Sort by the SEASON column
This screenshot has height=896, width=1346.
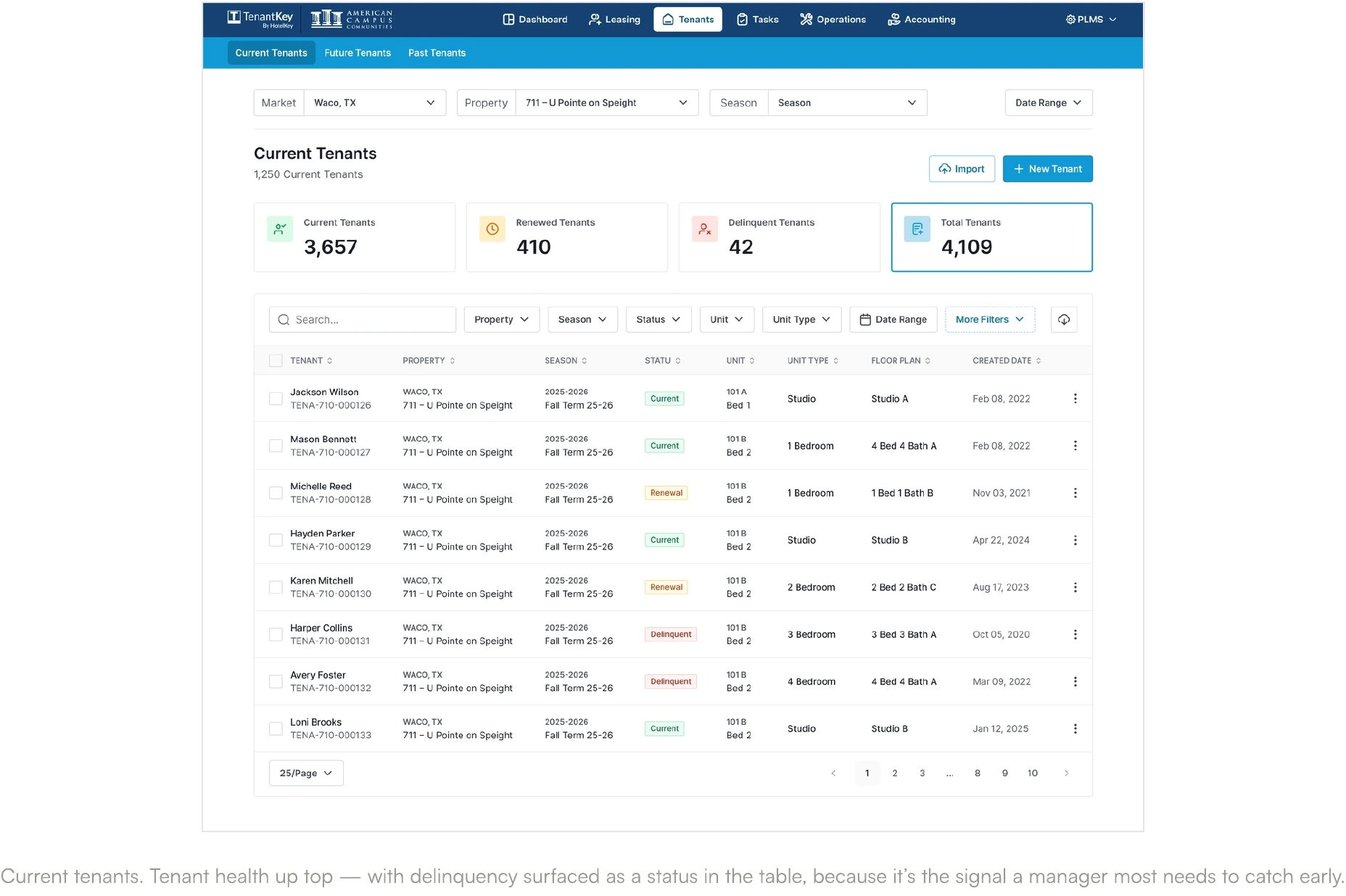coord(566,361)
